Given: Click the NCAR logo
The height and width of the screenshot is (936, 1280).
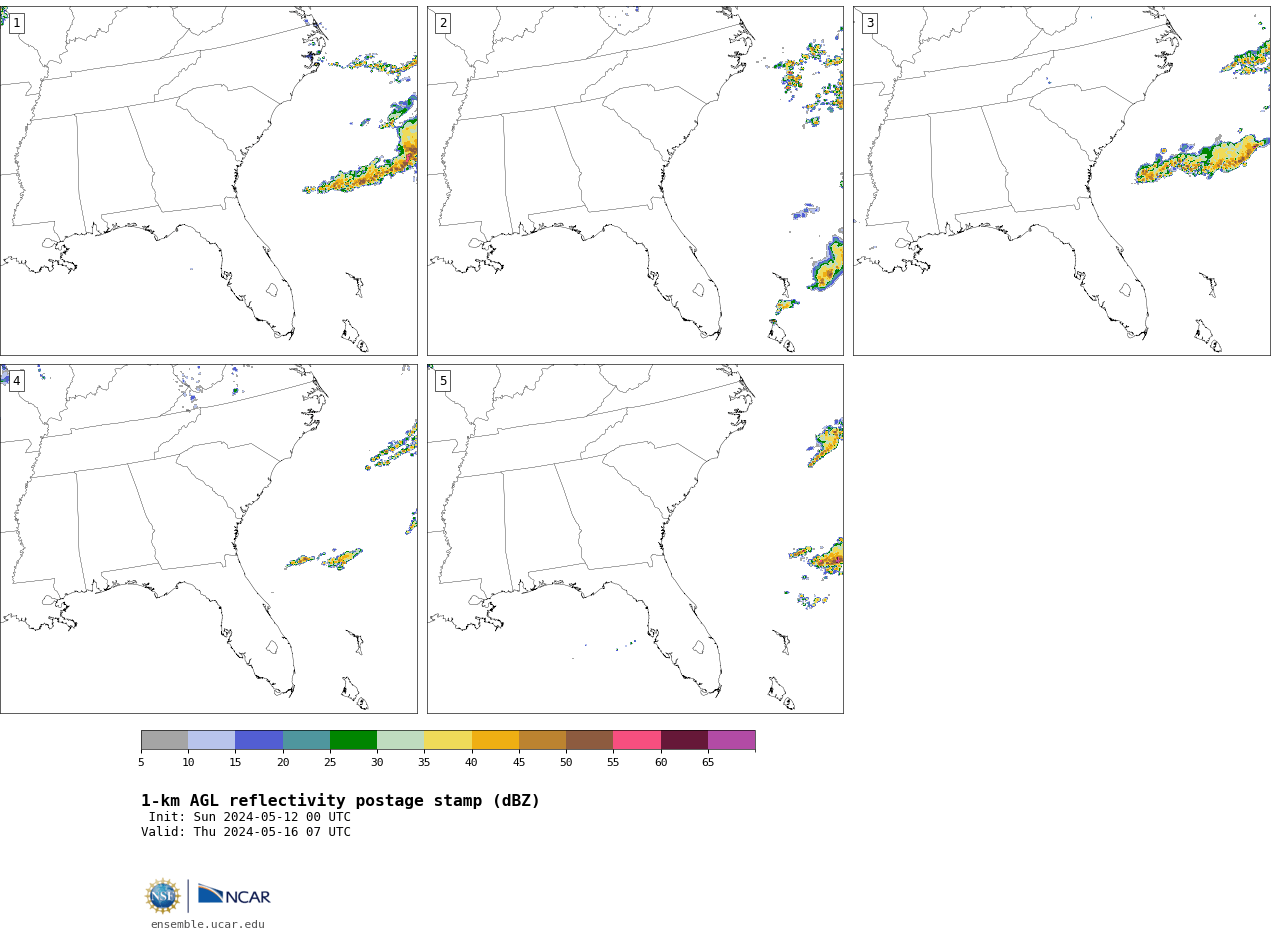Looking at the screenshot, I should click(234, 895).
